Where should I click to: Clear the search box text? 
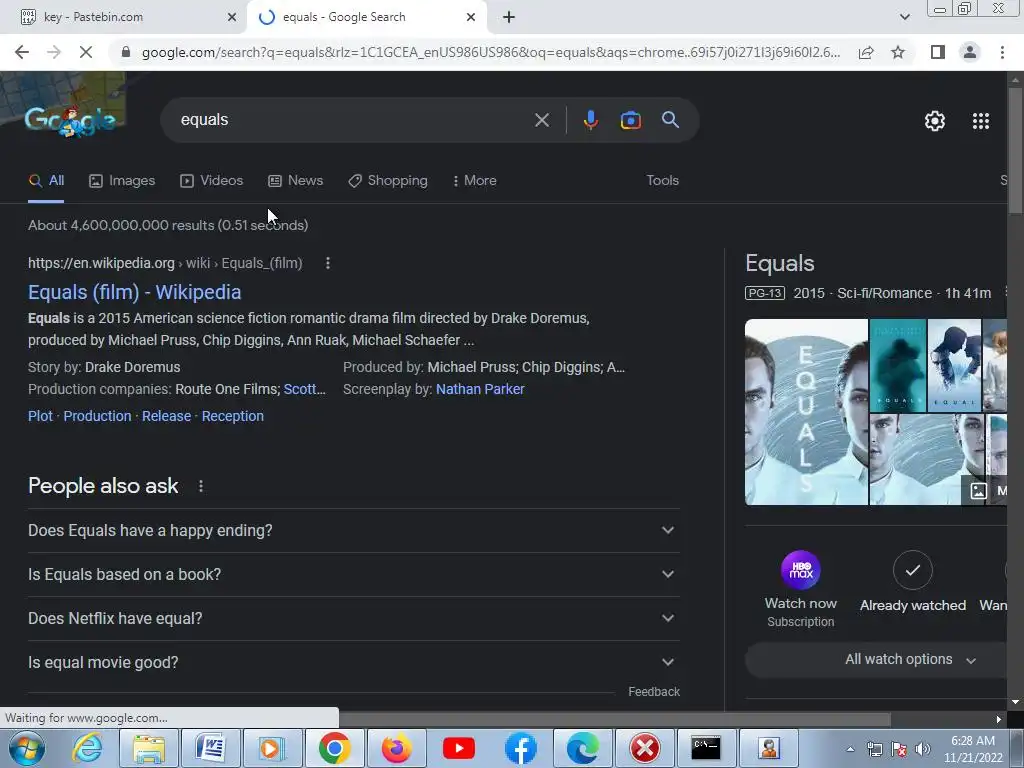pos(541,120)
